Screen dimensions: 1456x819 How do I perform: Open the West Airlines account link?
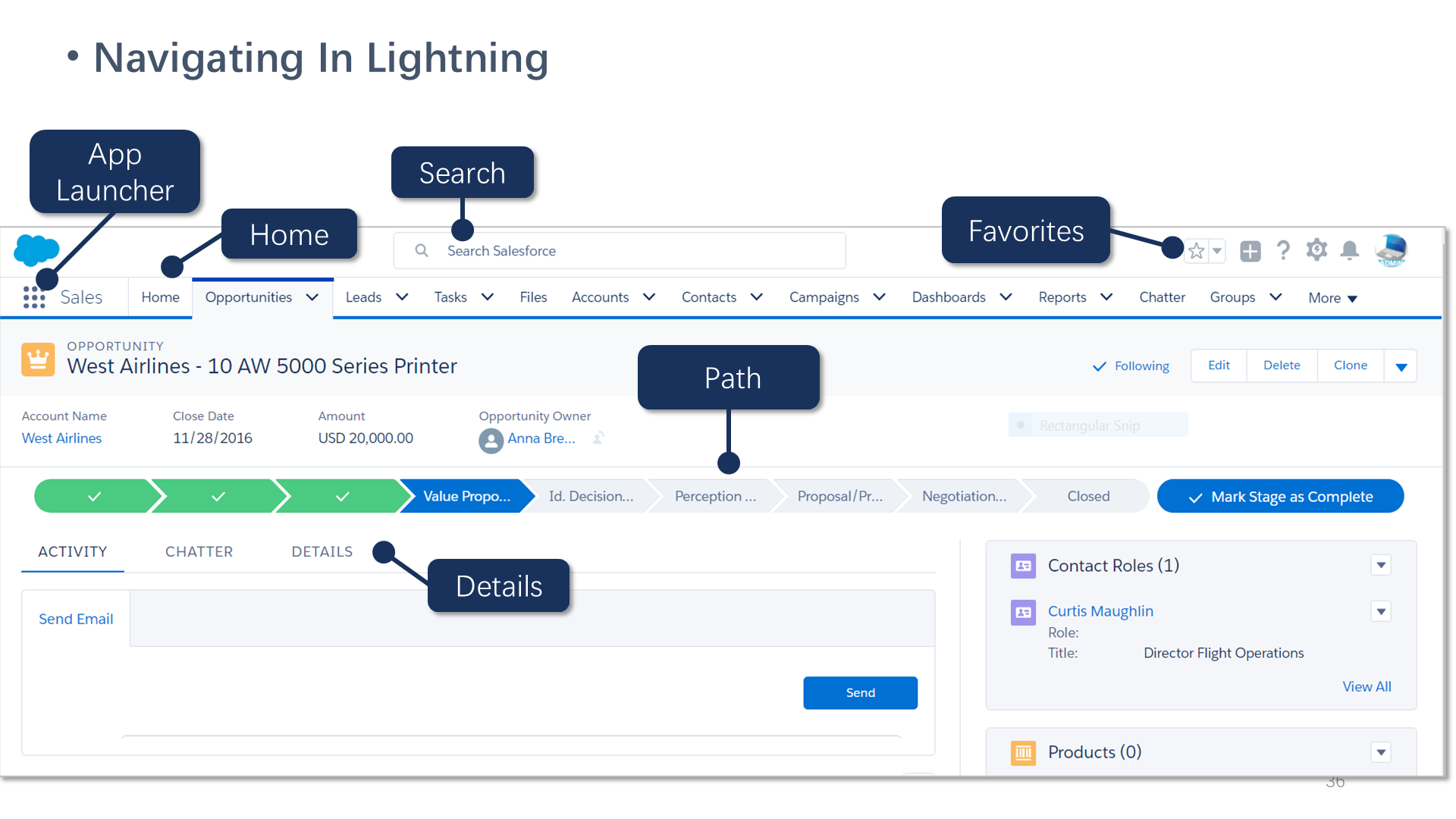[x=61, y=438]
